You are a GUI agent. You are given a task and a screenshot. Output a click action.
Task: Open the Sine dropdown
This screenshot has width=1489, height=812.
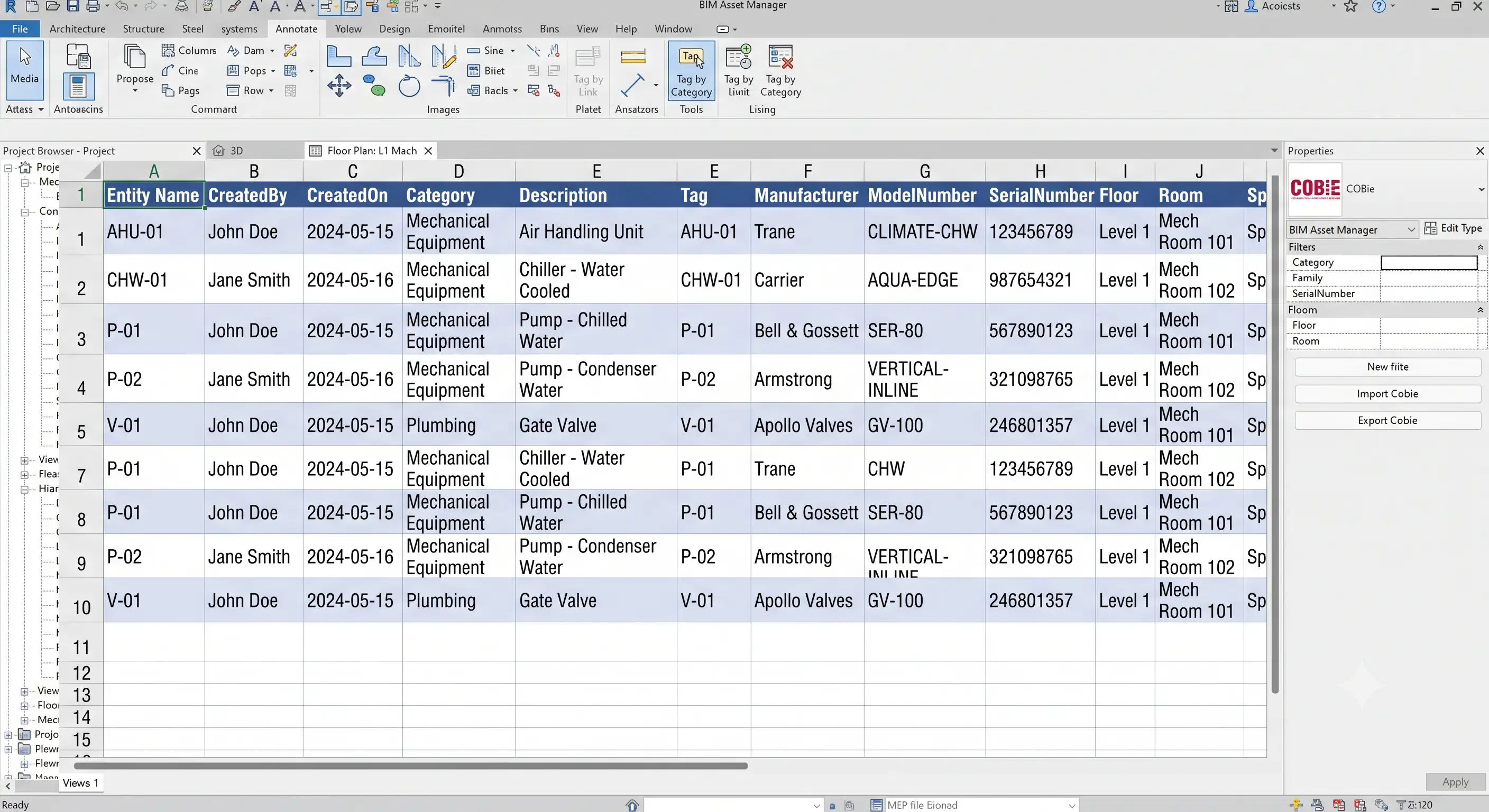512,51
